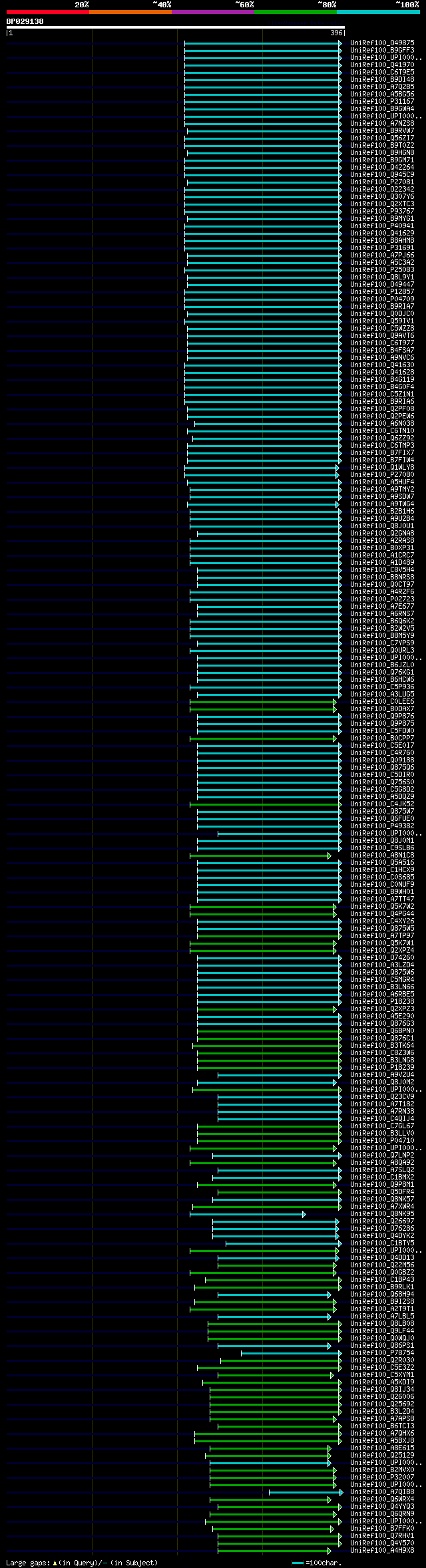Click the orange ~40% identity legend segment
426x1568 pixels.
pyautogui.click(x=130, y=11)
